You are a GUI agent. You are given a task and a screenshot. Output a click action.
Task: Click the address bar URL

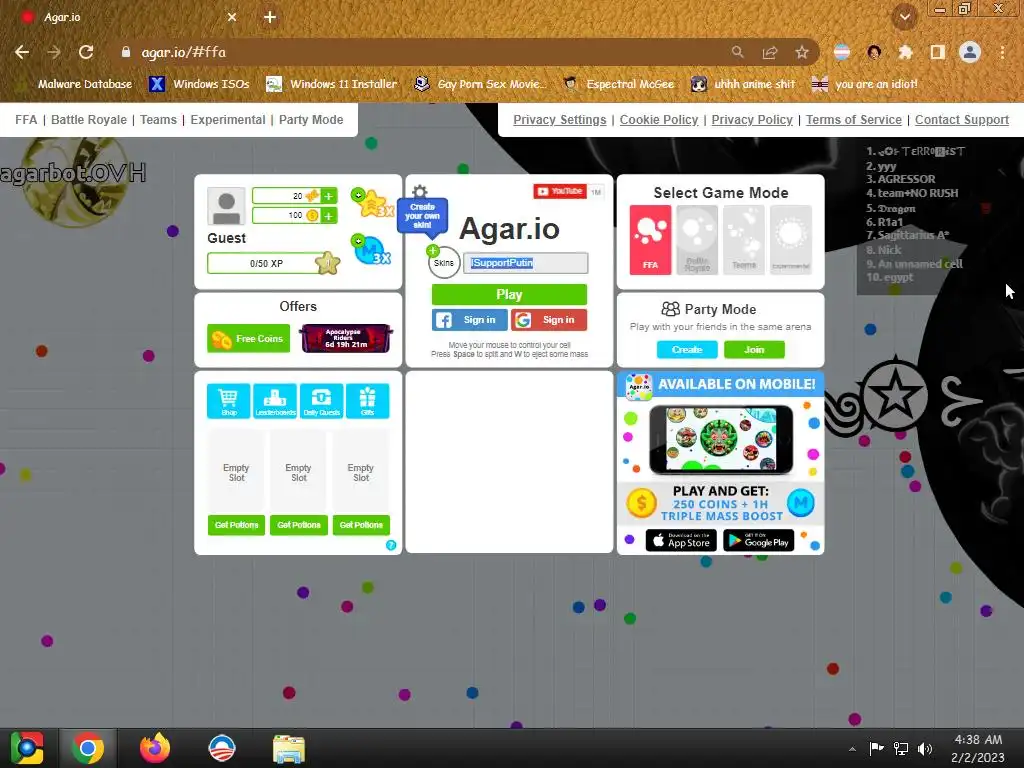(183, 52)
